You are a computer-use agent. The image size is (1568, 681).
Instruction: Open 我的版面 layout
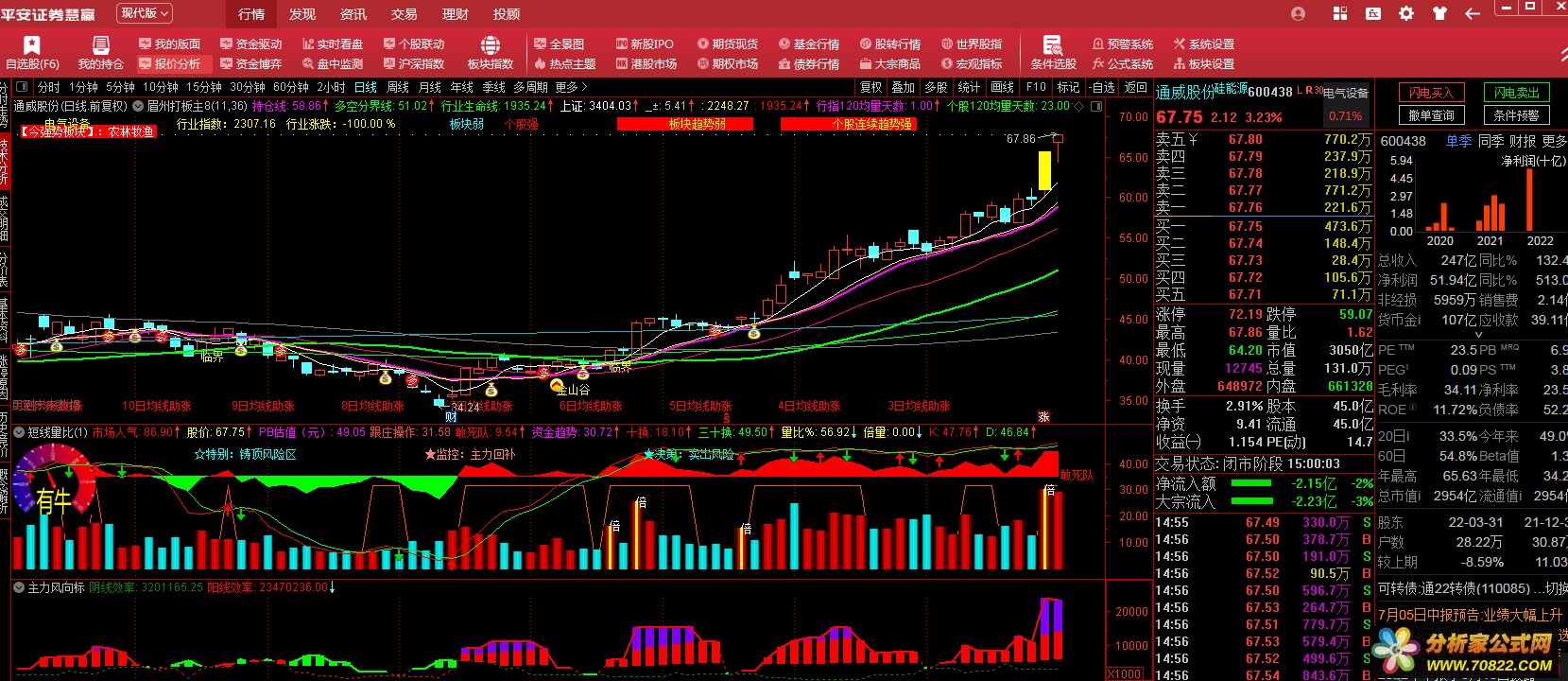click(170, 44)
